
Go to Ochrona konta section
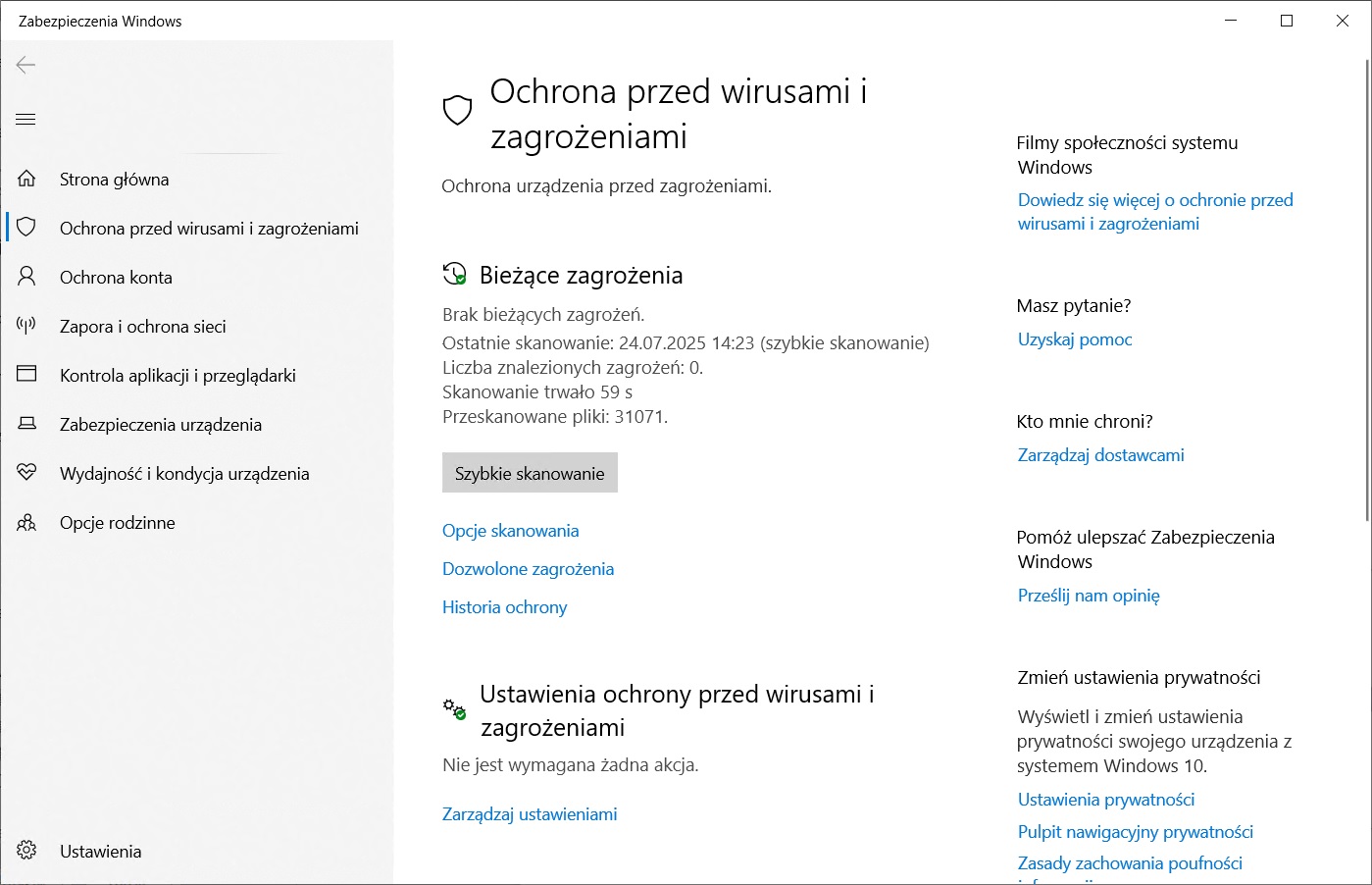116,278
